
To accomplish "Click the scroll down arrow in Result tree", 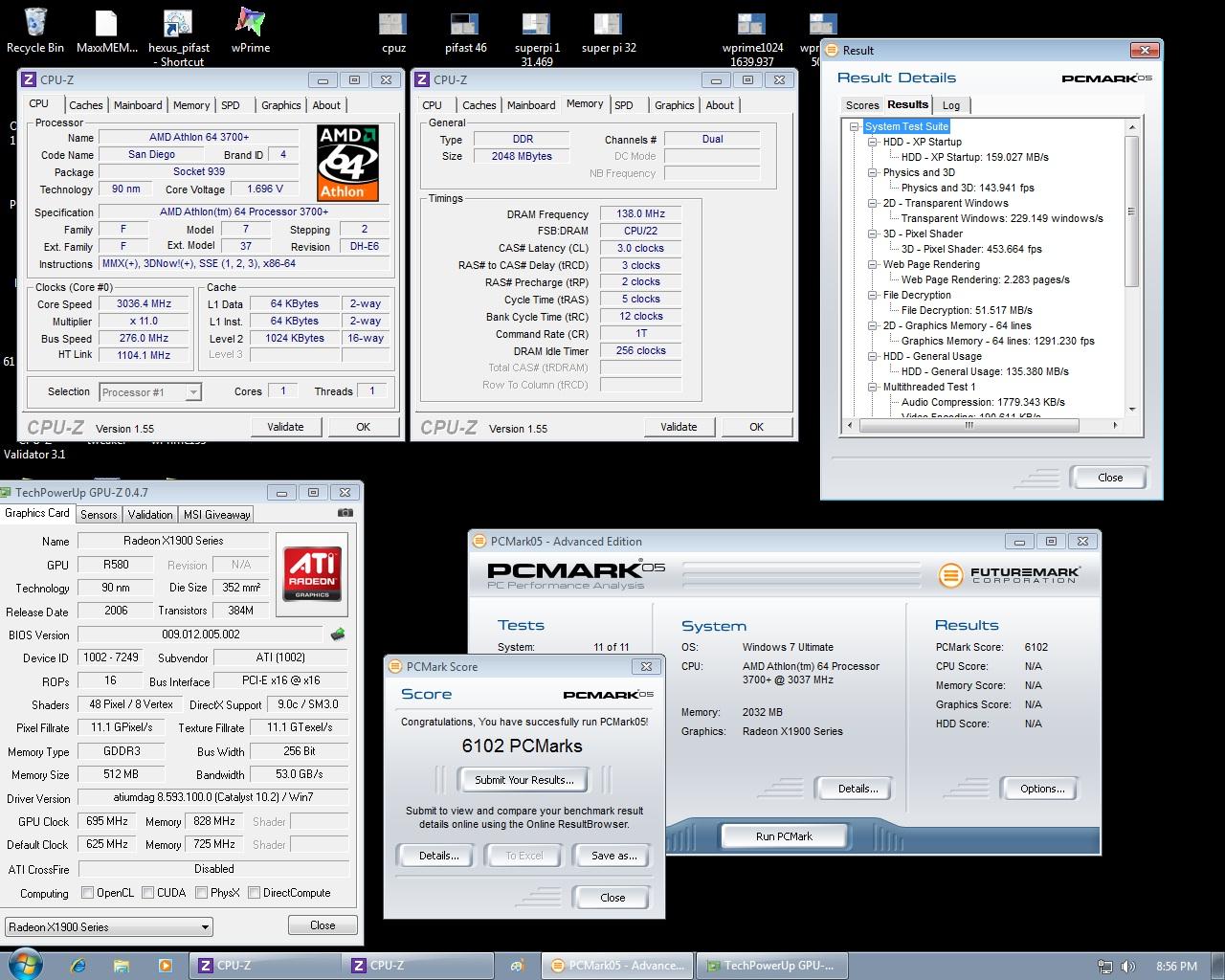I will 1132,410.
